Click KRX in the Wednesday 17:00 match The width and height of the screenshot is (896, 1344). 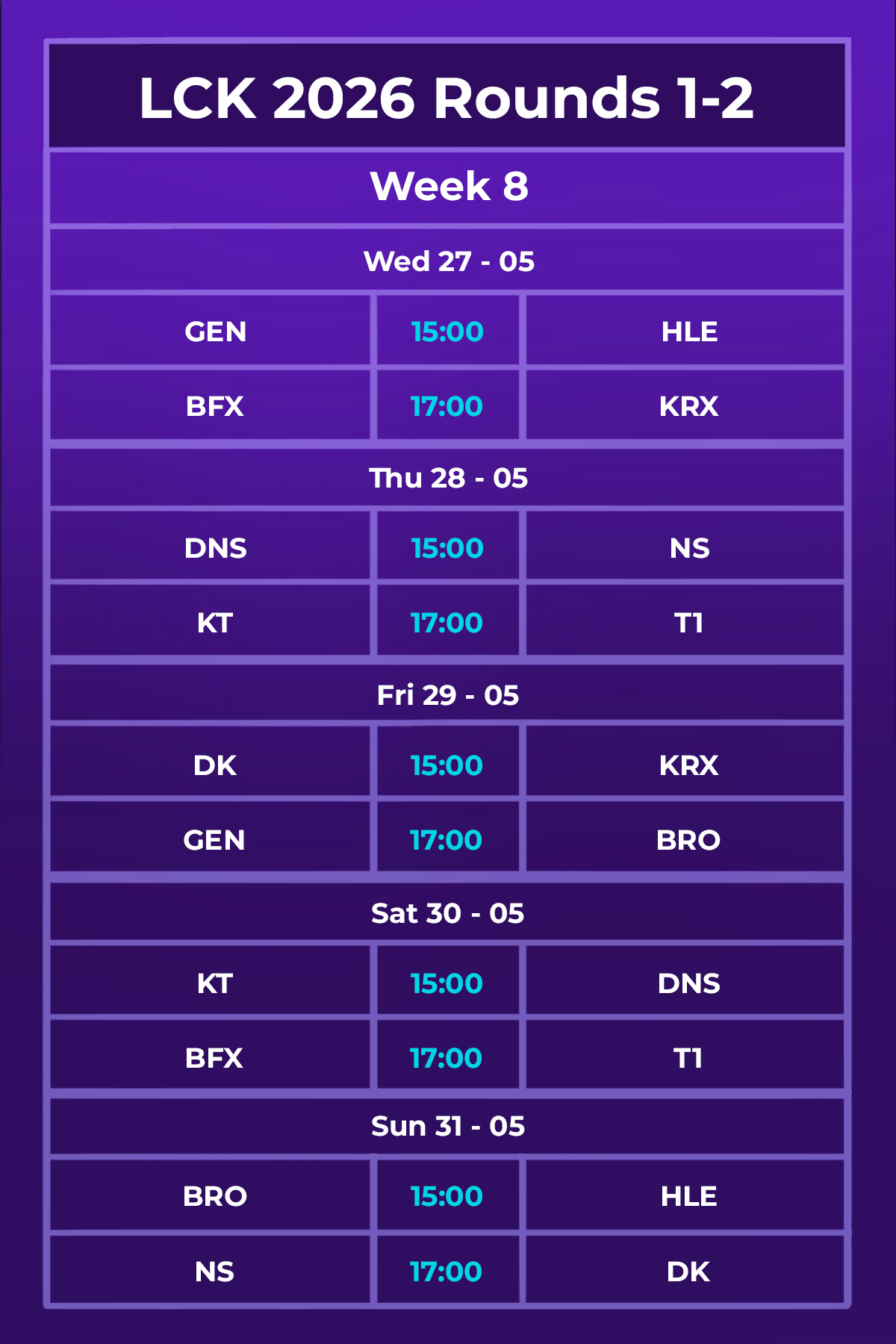point(688,406)
